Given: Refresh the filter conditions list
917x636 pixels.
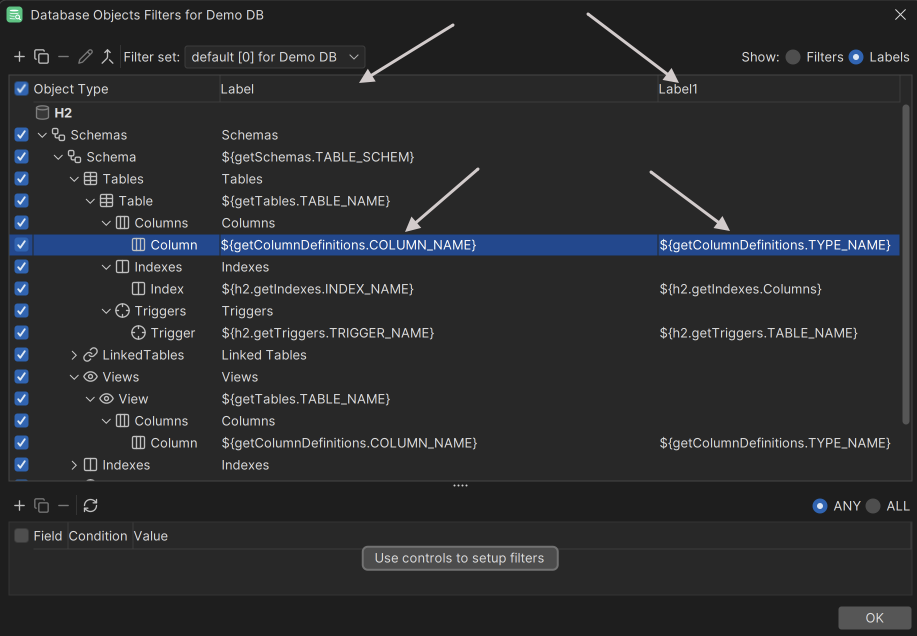Looking at the screenshot, I should pyautogui.click(x=90, y=506).
